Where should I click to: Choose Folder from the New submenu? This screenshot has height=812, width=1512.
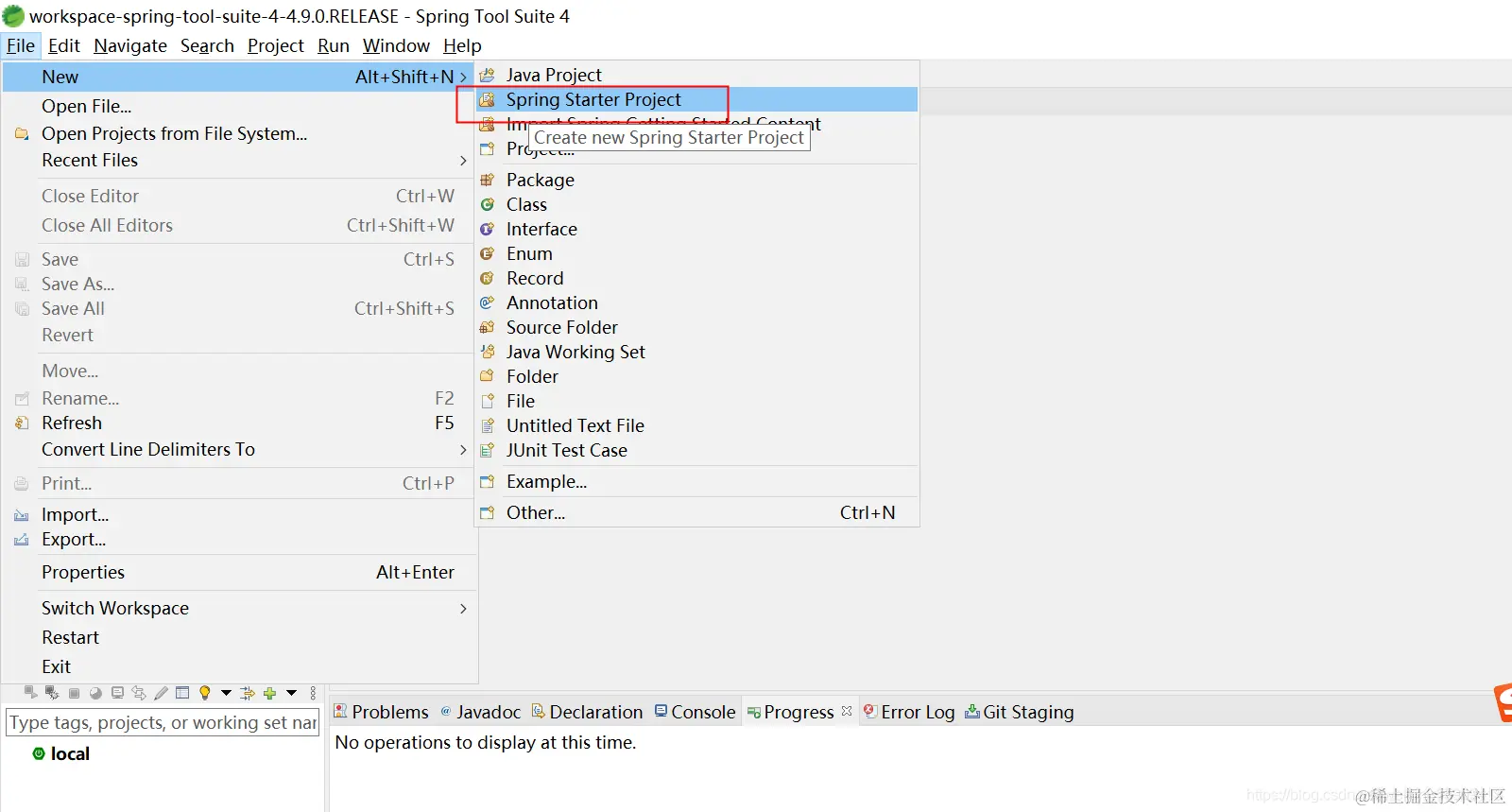point(696,376)
